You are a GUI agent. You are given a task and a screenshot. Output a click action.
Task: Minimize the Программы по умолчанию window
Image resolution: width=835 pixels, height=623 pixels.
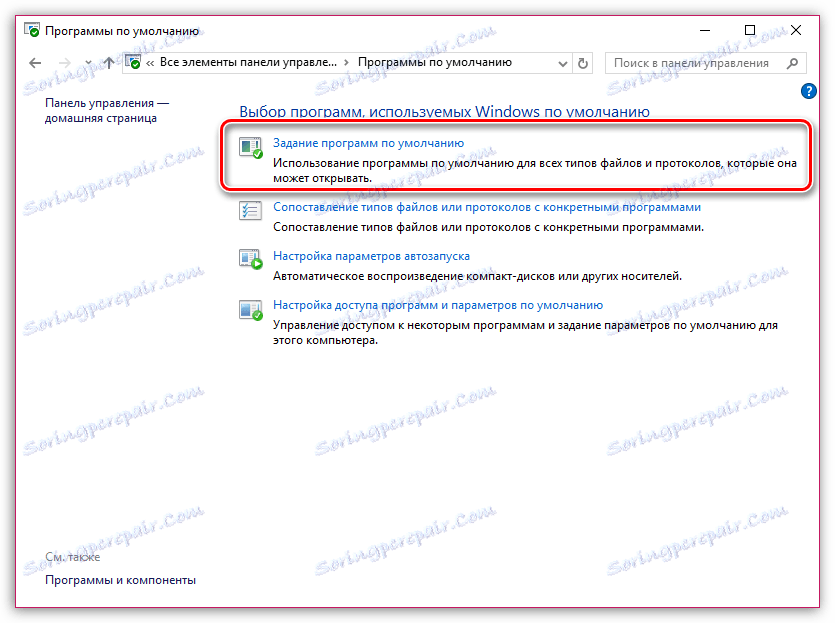(705, 30)
